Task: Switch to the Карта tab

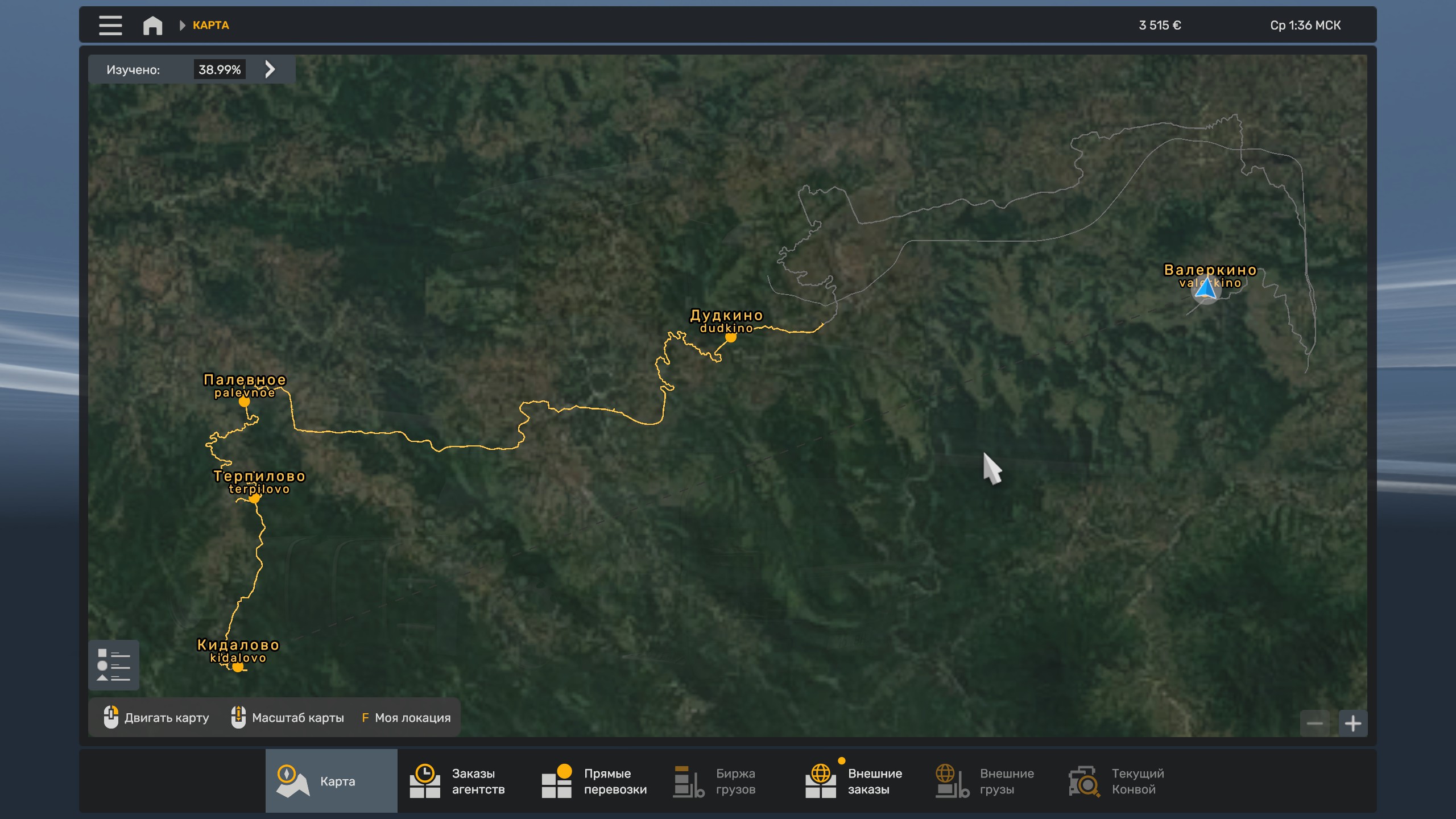Action: [x=331, y=781]
